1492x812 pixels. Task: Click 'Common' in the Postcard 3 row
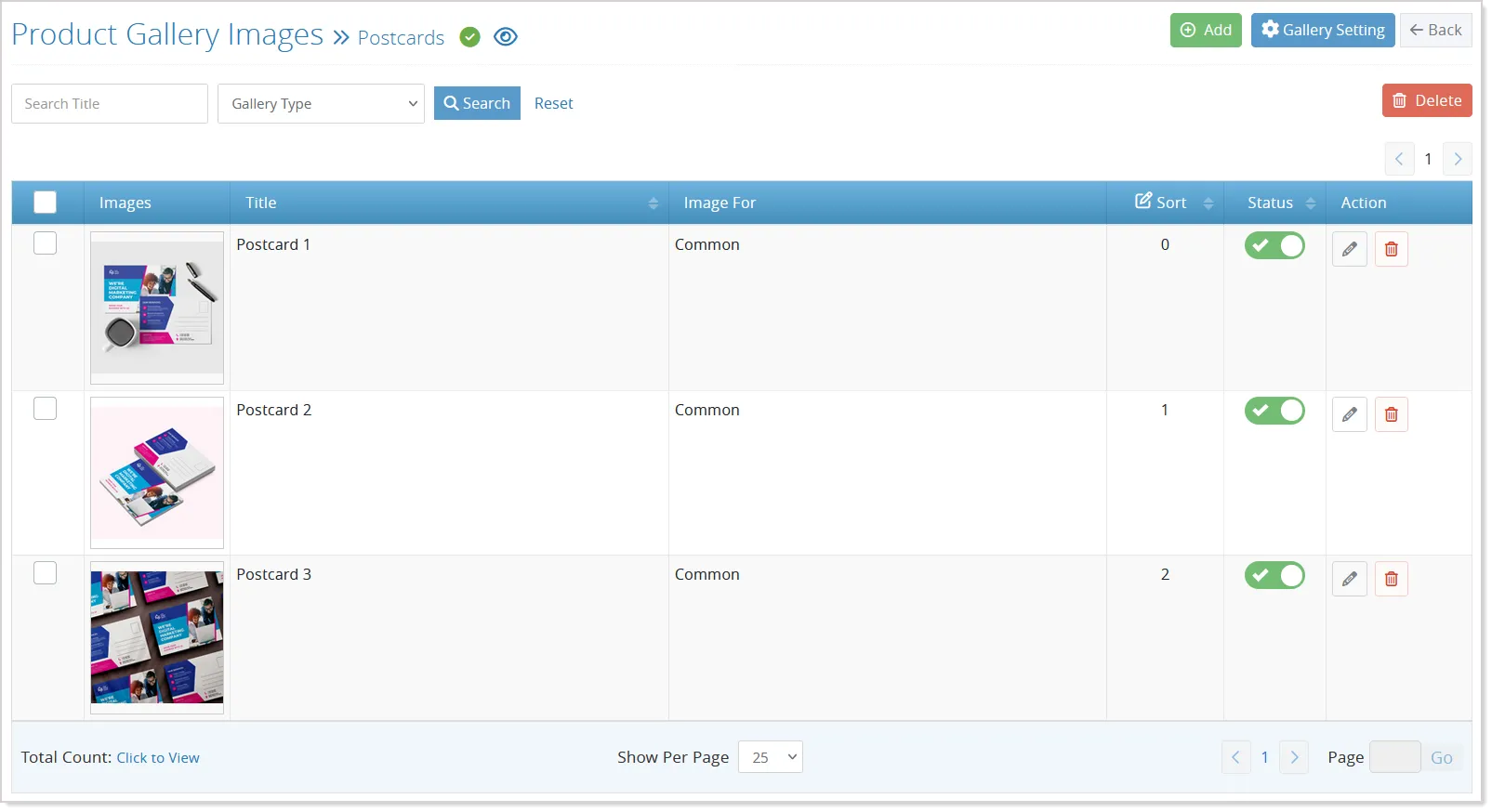pyautogui.click(x=707, y=574)
